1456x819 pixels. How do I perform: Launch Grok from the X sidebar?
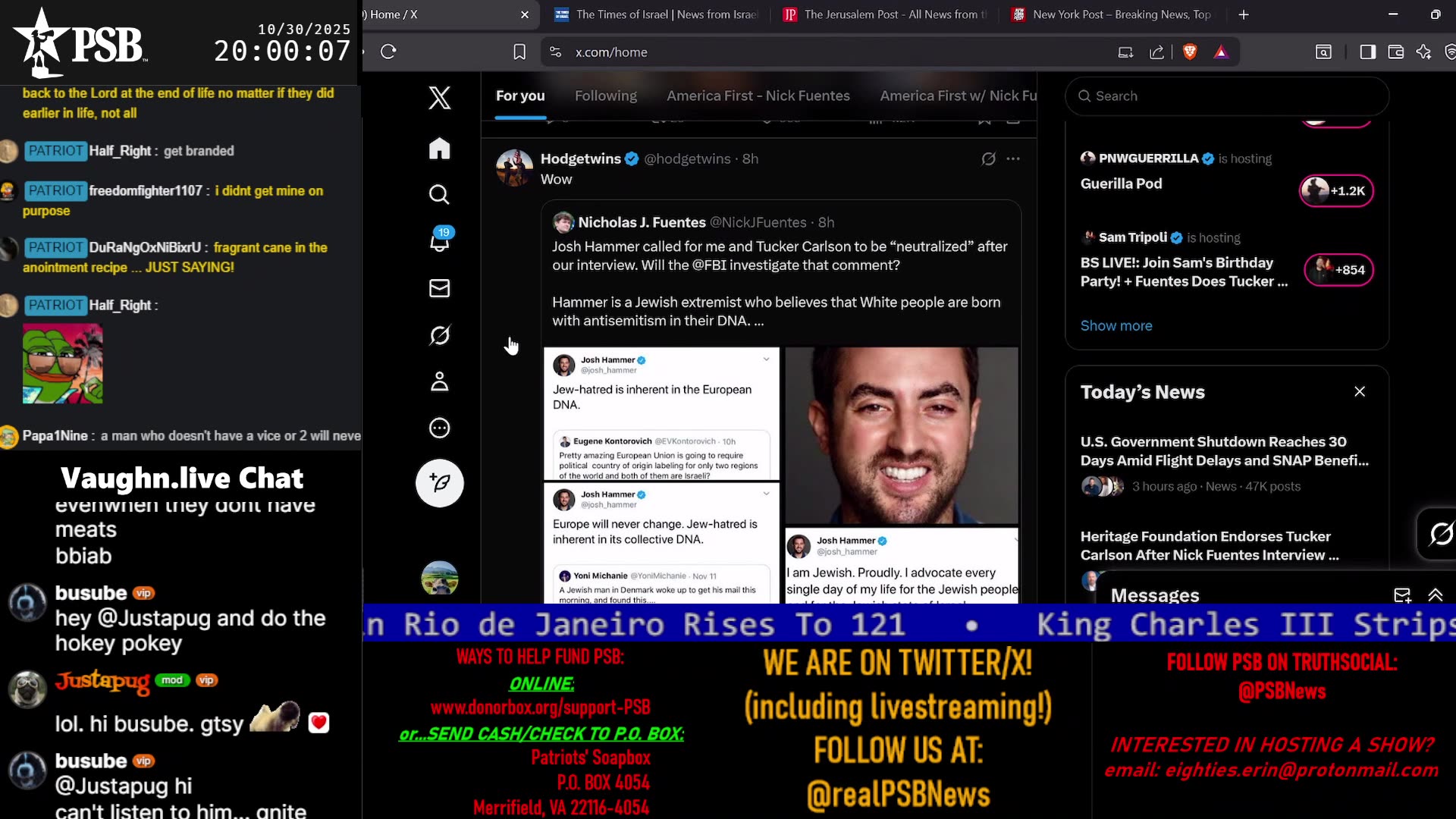click(439, 334)
